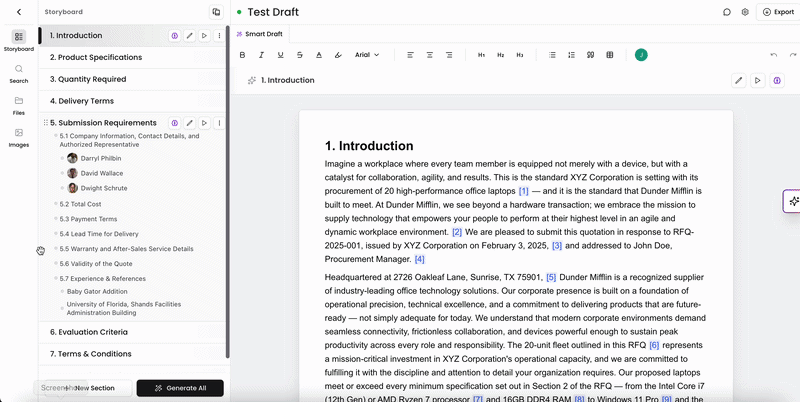
Task: Open the comments panel icon
Action: tap(727, 12)
